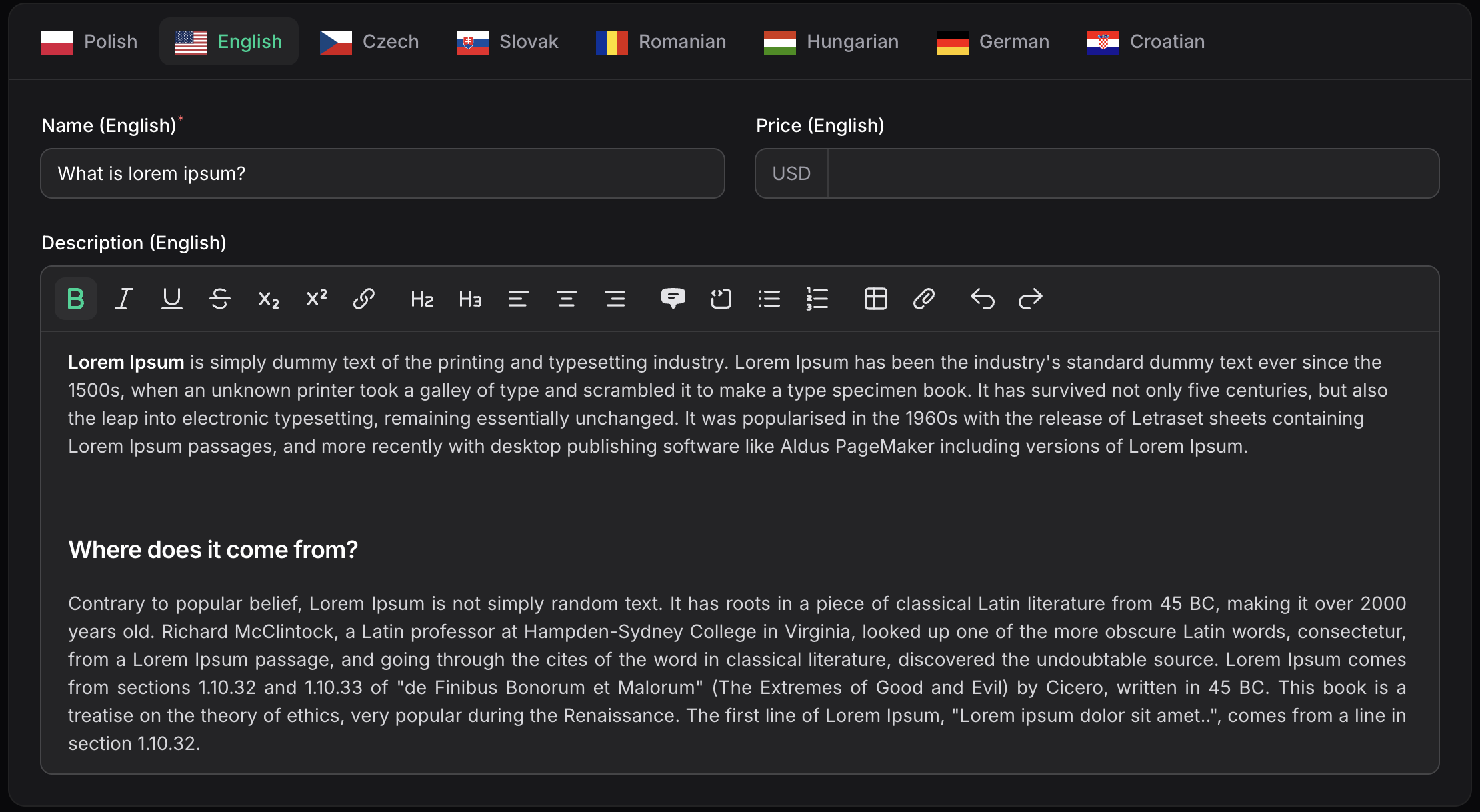The height and width of the screenshot is (812, 1480).
Task: Toggle bold formatting in the editor
Action: click(76, 299)
